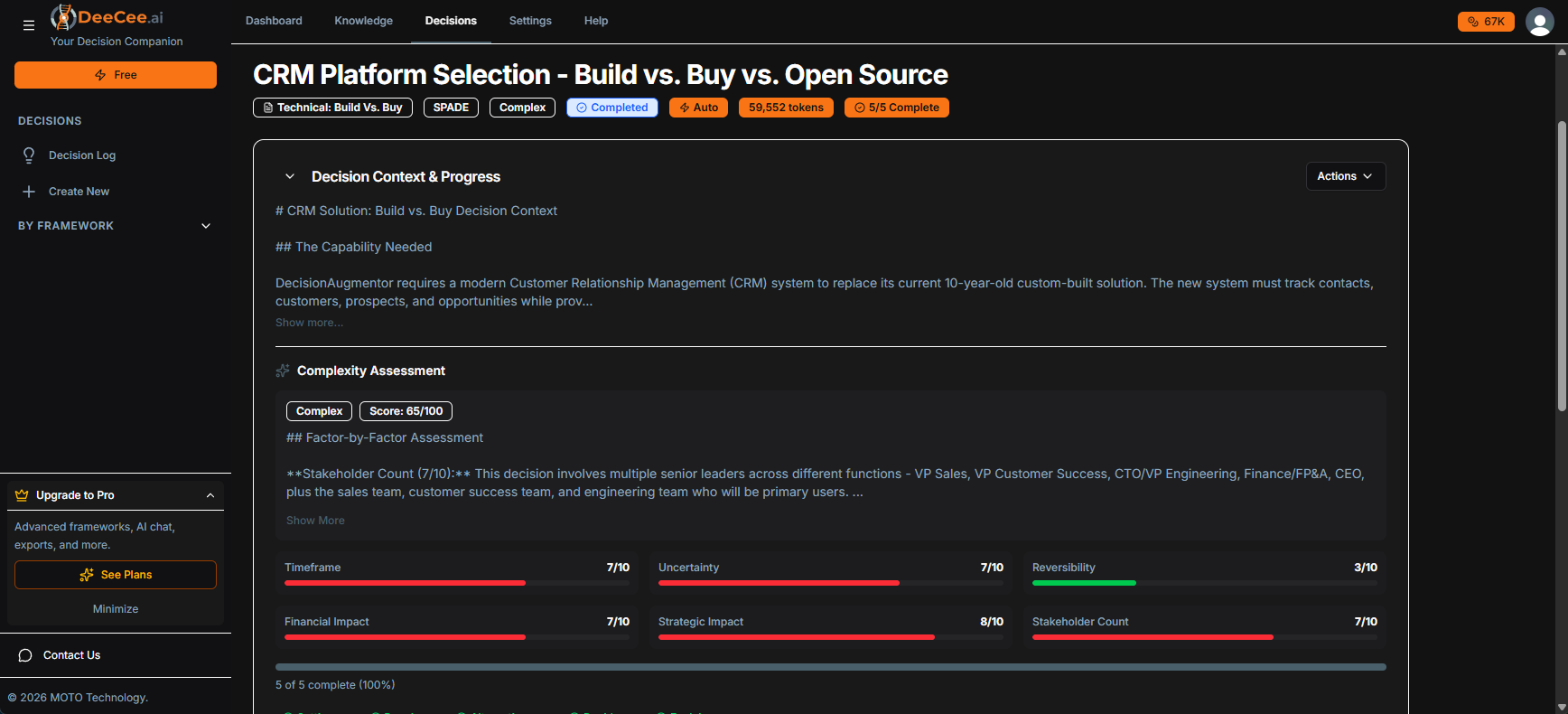Click the Create New plus icon
Image resolution: width=1568 pixels, height=714 pixels.
(x=29, y=192)
